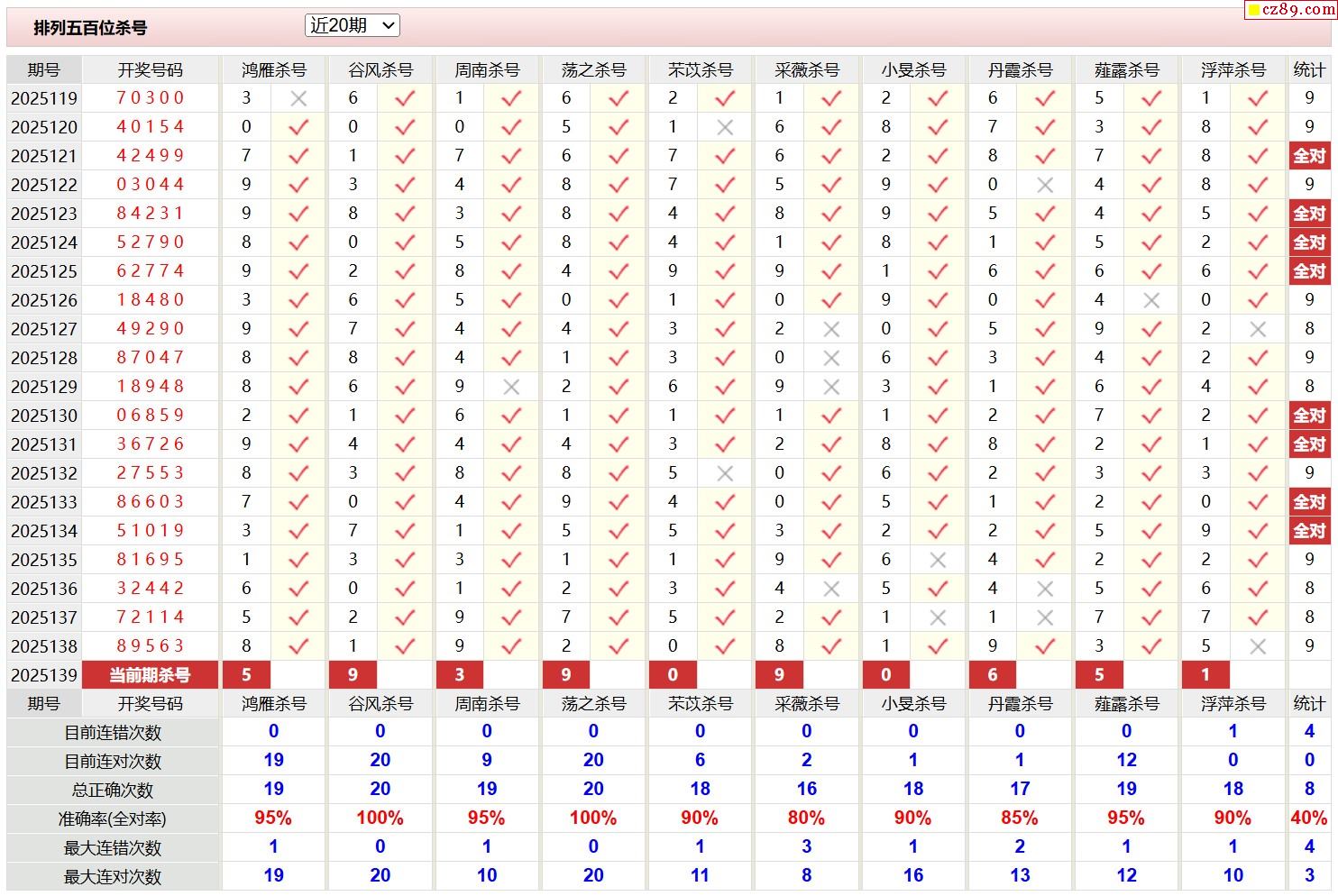This screenshot has width=1338, height=896.
Task: Select the X mark in 小旻杀号 row 2025135
Action: tap(938, 560)
